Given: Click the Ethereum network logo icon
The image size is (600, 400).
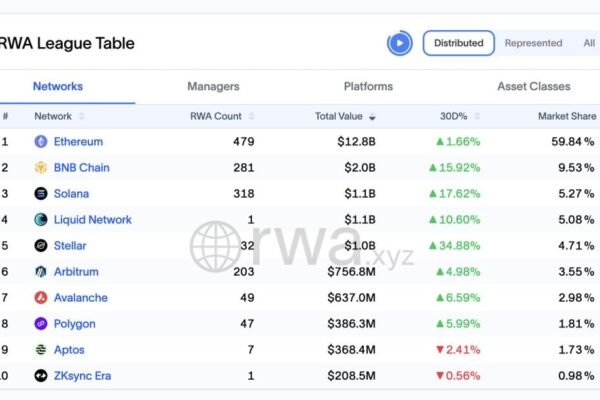Looking at the screenshot, I should 41,142.
